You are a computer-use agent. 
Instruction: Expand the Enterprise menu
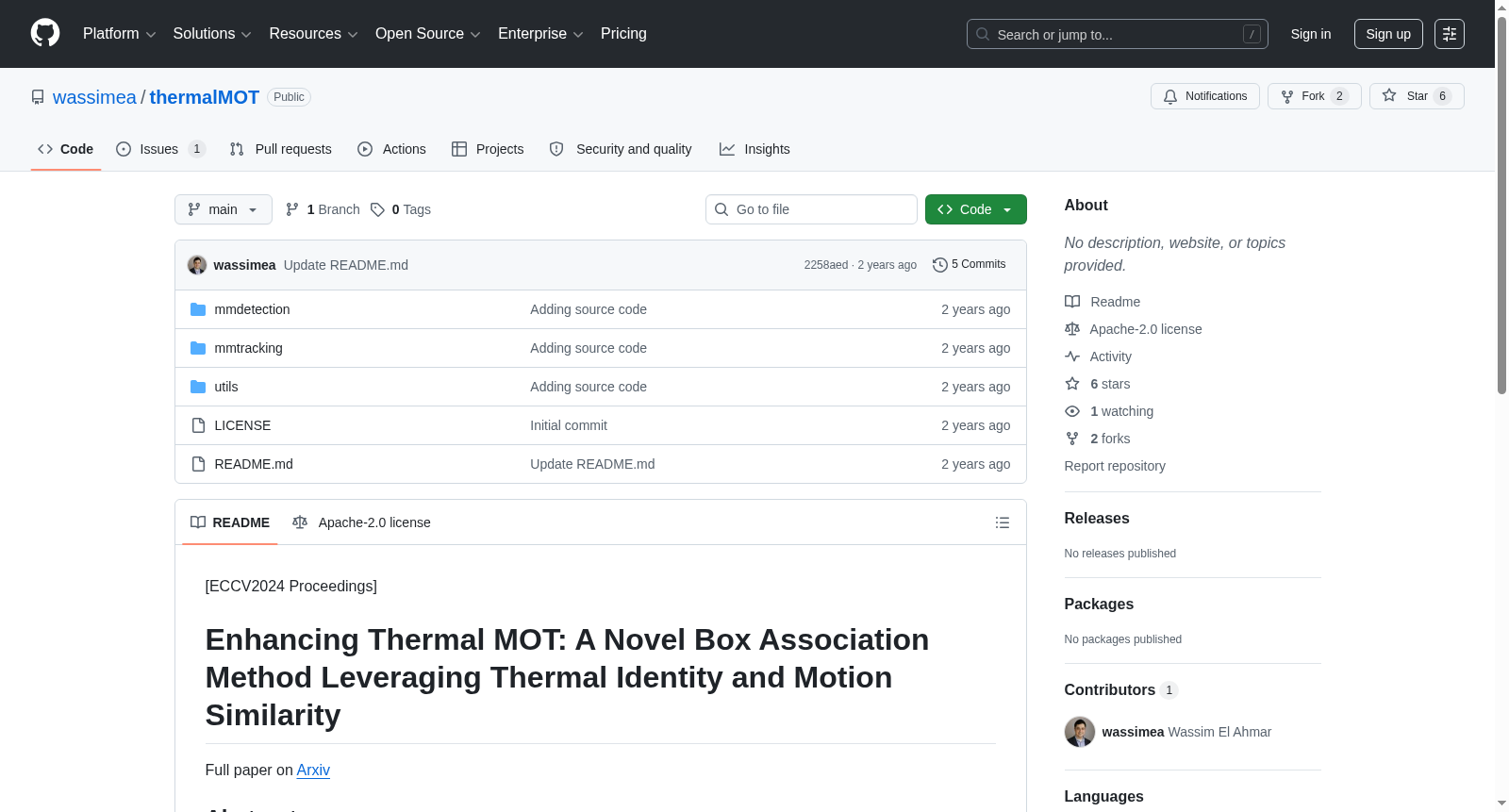(x=540, y=34)
